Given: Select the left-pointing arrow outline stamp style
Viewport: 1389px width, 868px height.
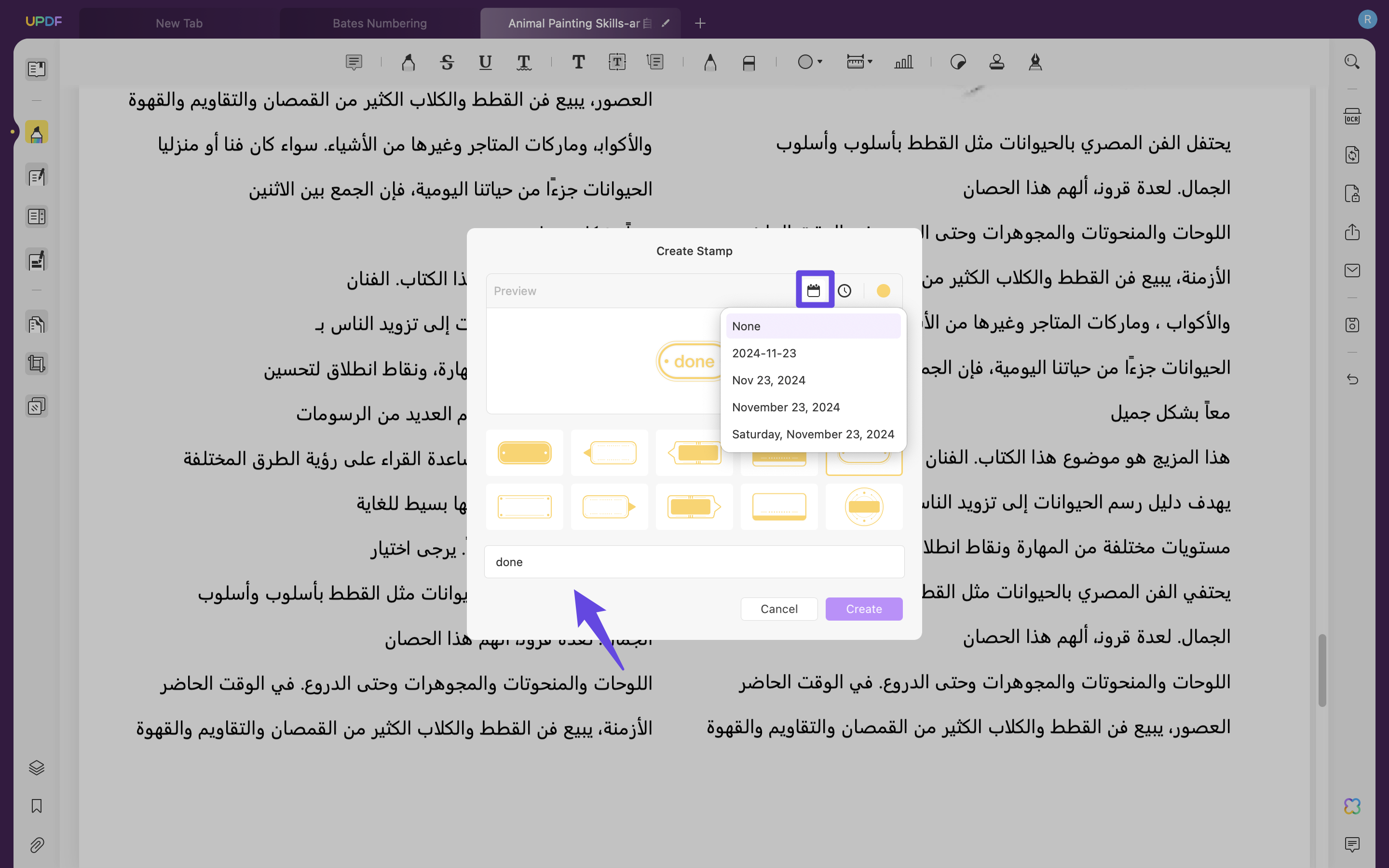Looking at the screenshot, I should tap(609, 452).
